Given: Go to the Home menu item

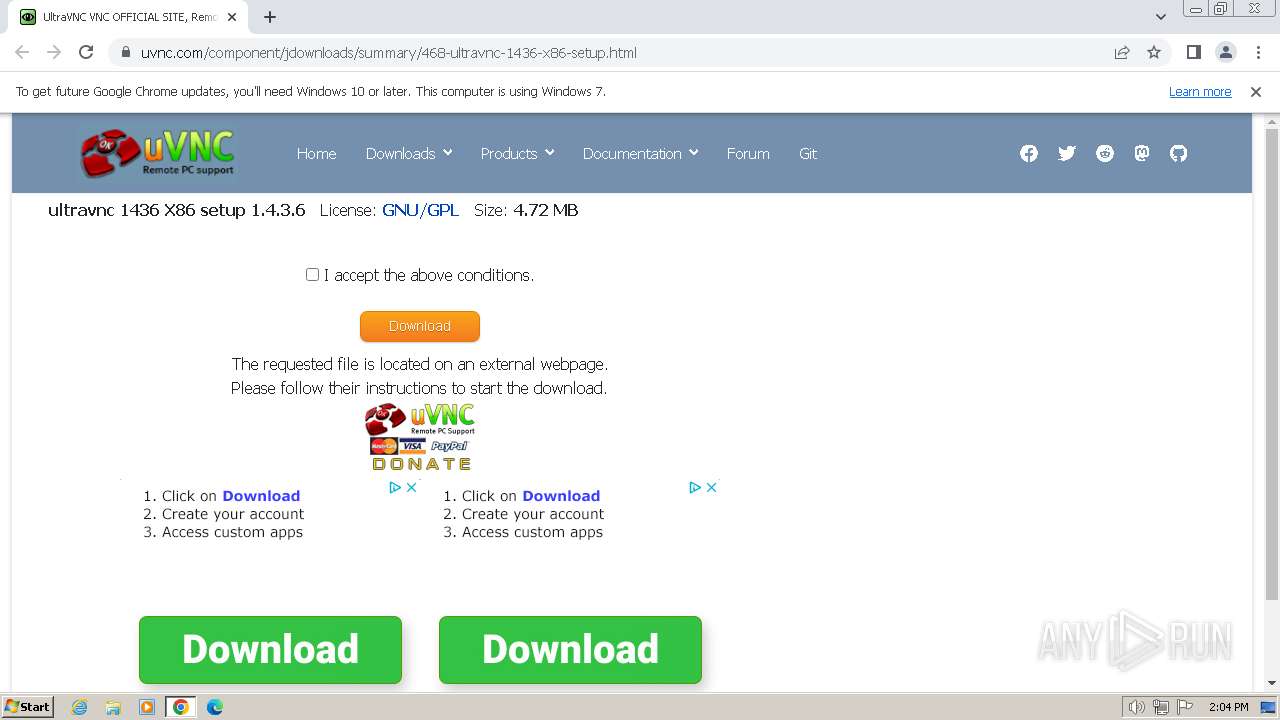Looking at the screenshot, I should [x=316, y=153].
